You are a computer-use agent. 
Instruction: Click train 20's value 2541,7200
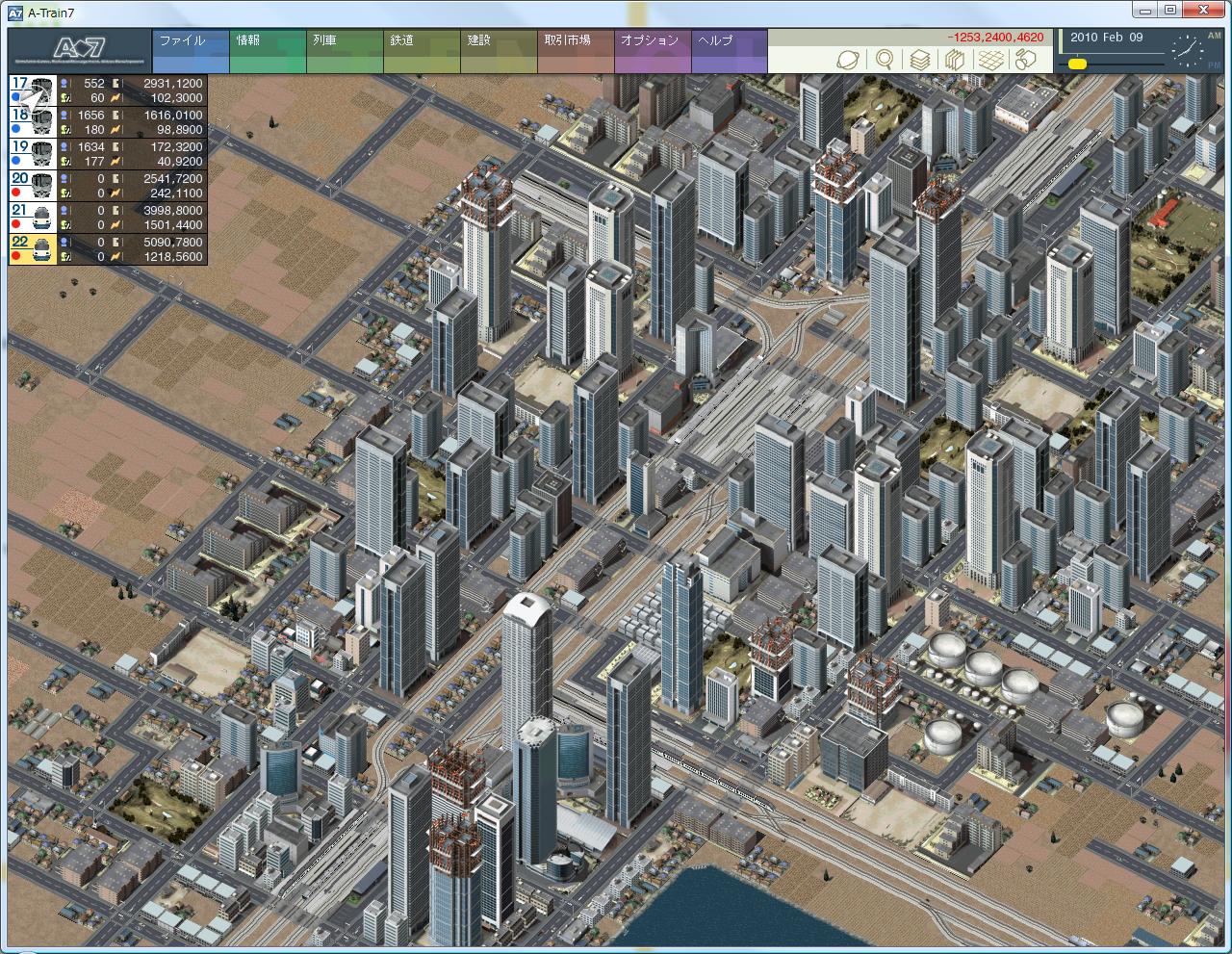pyautogui.click(x=173, y=179)
